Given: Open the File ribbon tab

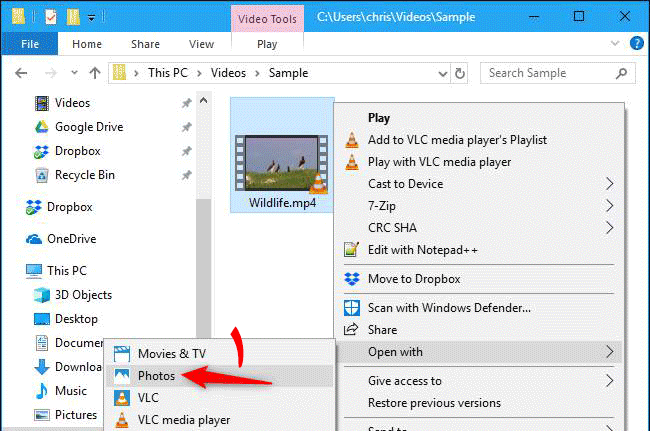Looking at the screenshot, I should pos(30,44).
